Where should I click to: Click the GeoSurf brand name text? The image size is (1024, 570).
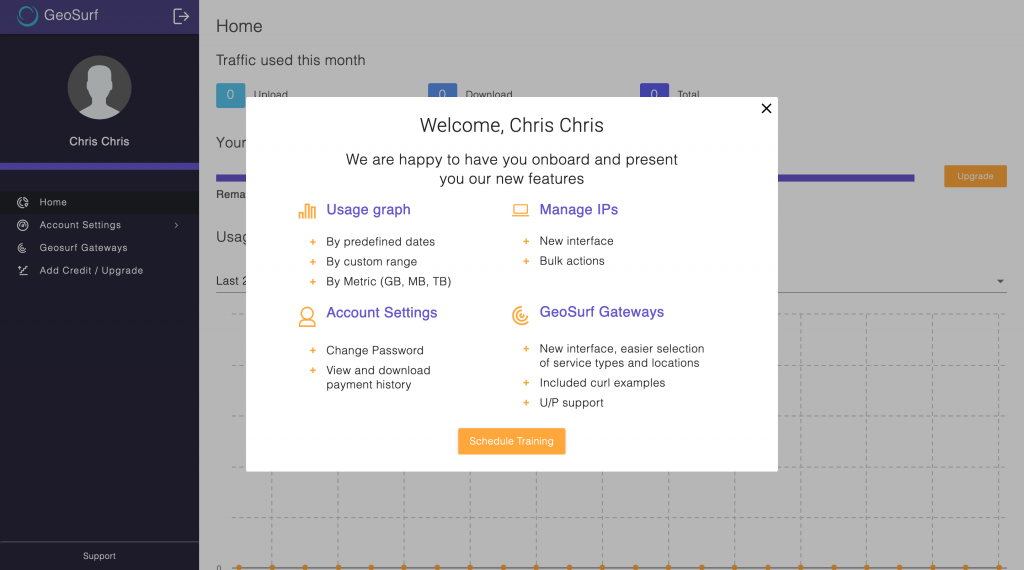[x=71, y=15]
